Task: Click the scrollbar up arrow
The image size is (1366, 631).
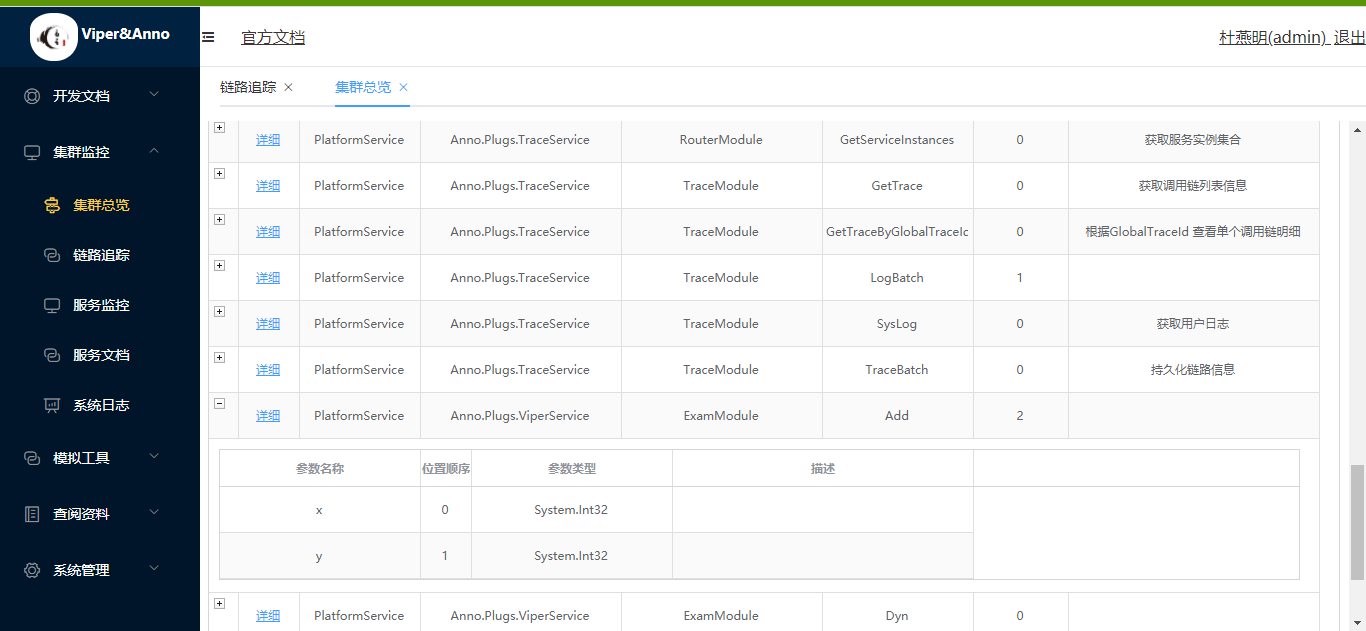Action: (1357, 129)
